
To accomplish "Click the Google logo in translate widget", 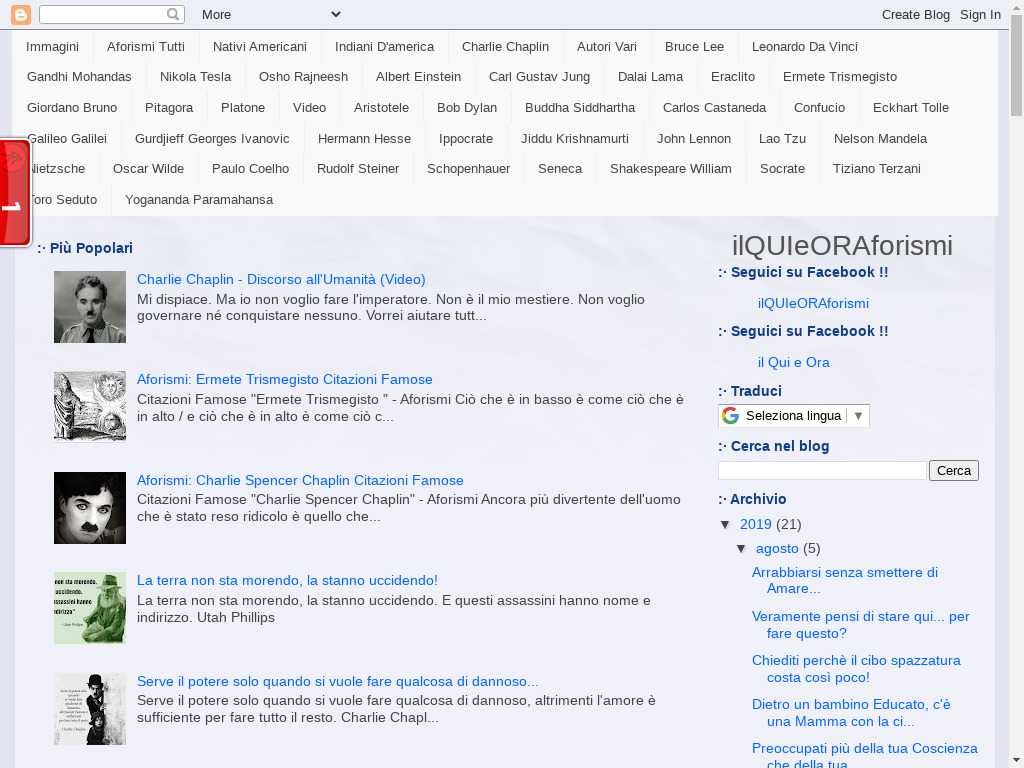I will [731, 415].
